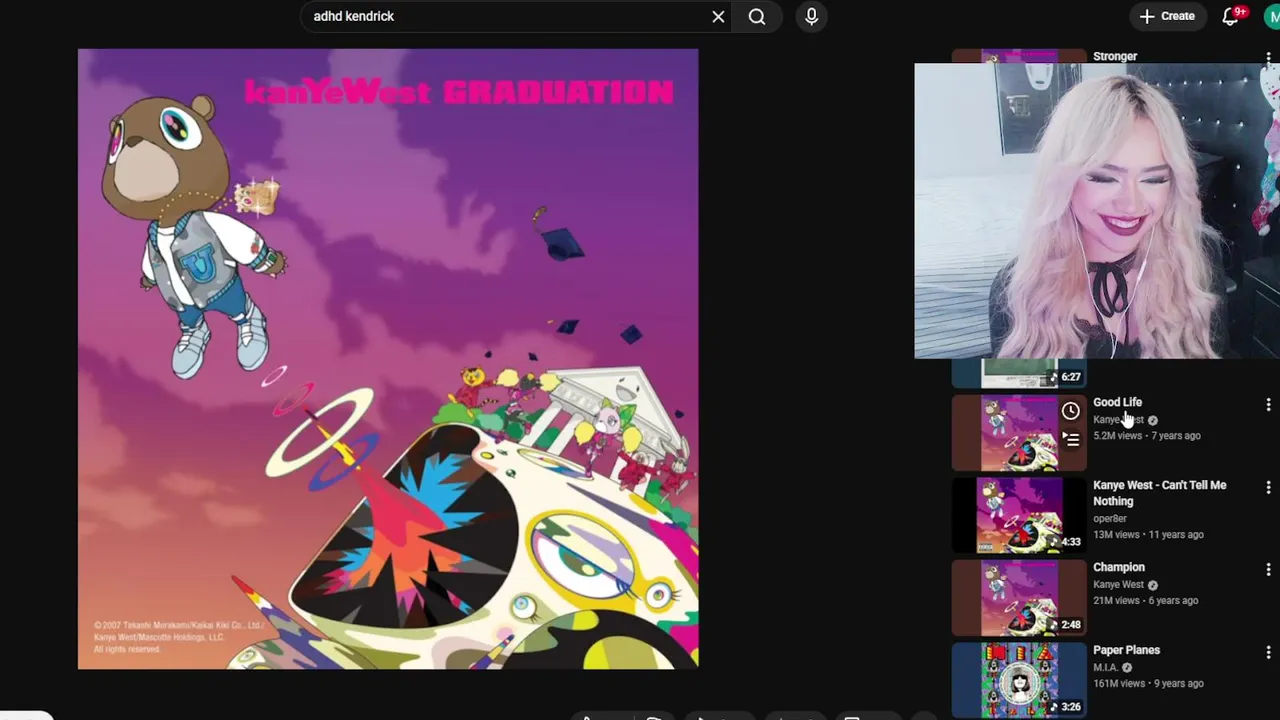
Task: Clear the search text with X icon
Action: pyautogui.click(x=718, y=16)
